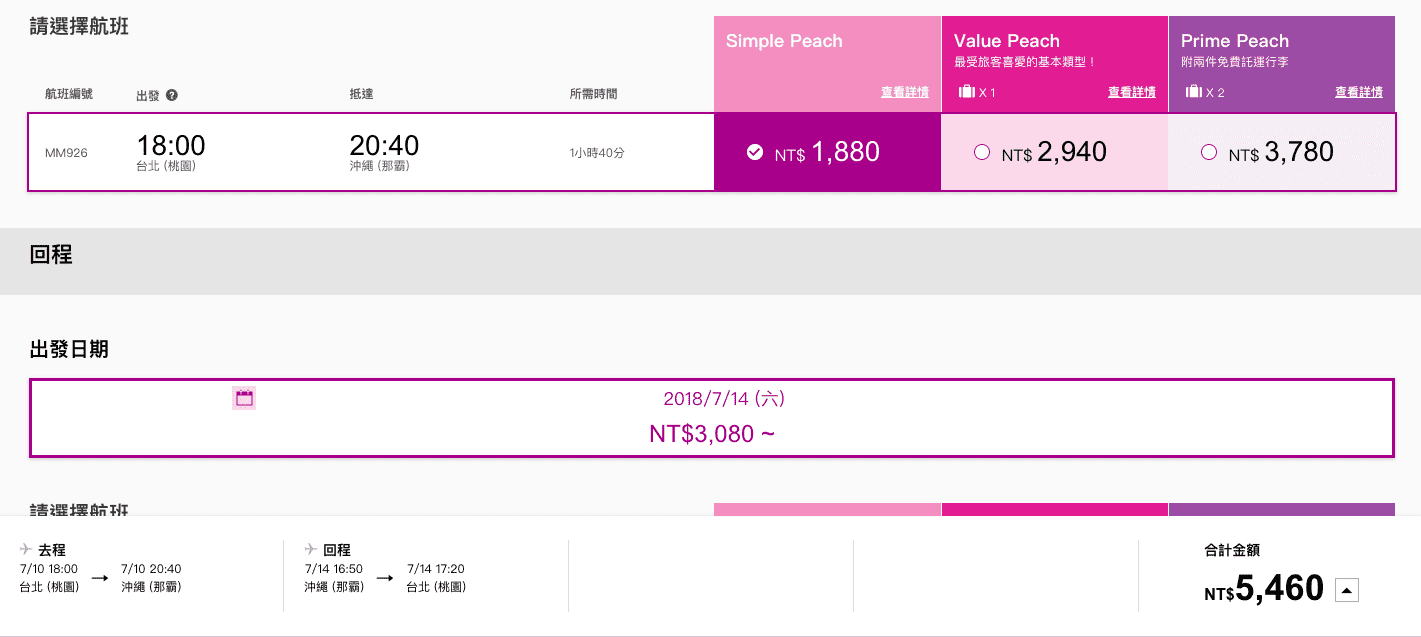Click the MM926 flight row
1421x637 pixels.
(x=371, y=152)
